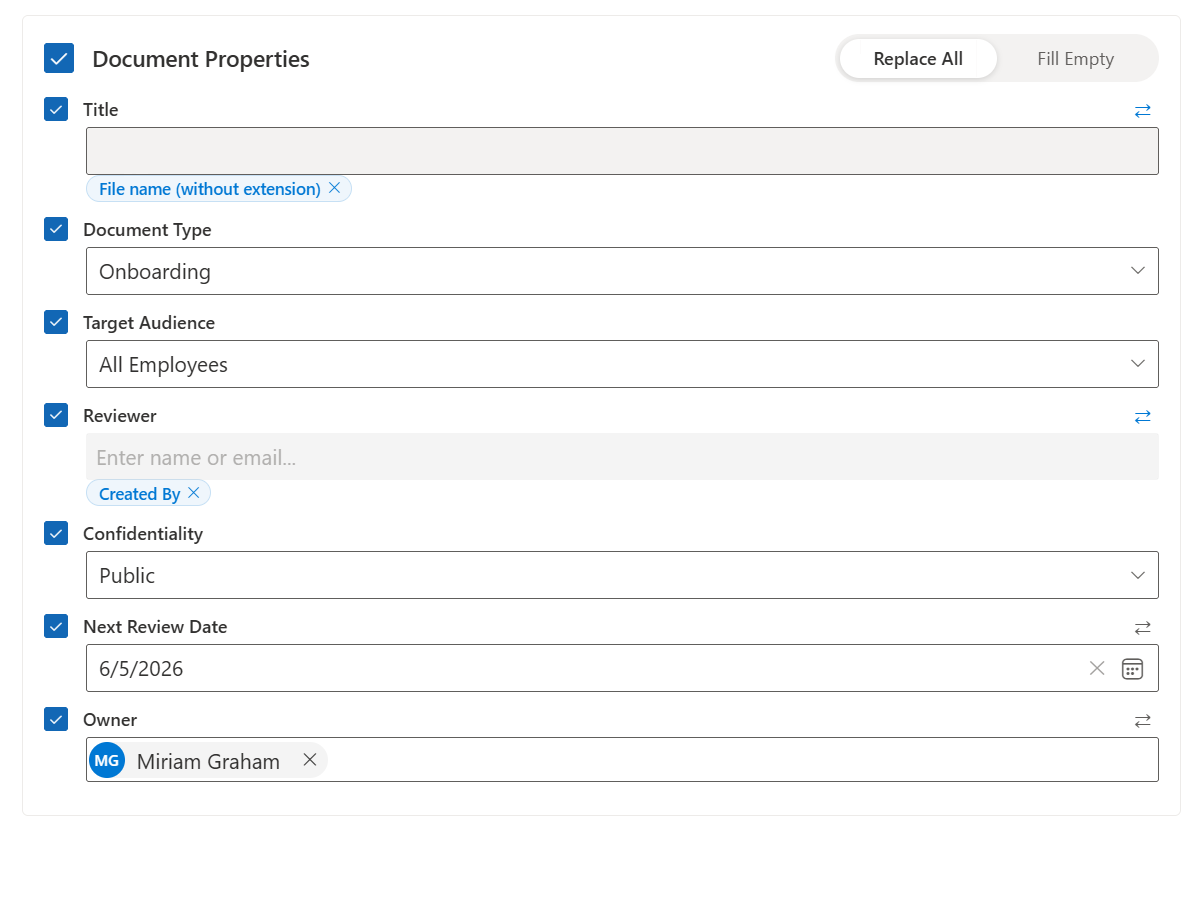Remove Miriam Graham from Owner
The width and height of the screenshot is (1200, 900).
point(310,760)
